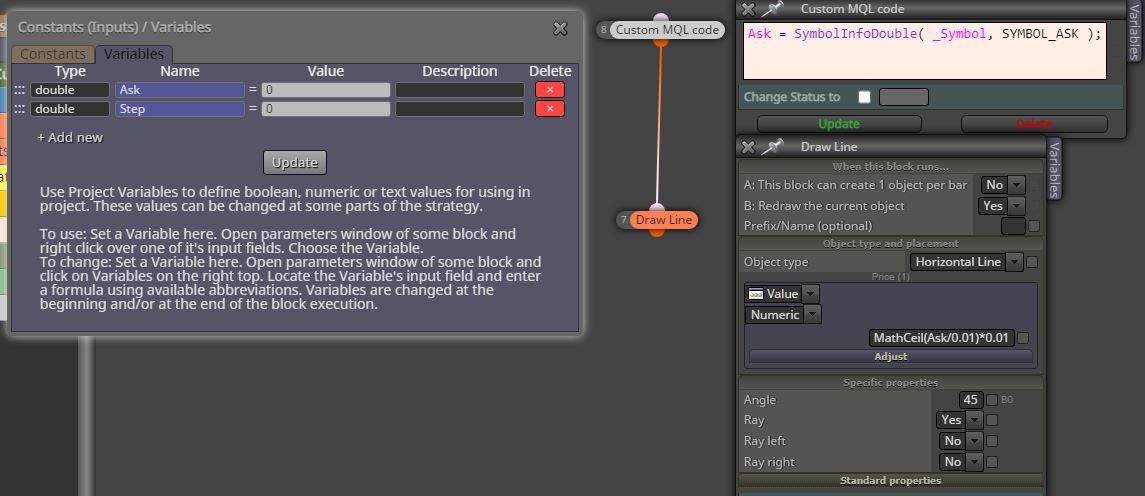Open the Ray Yes dropdown

(960, 420)
